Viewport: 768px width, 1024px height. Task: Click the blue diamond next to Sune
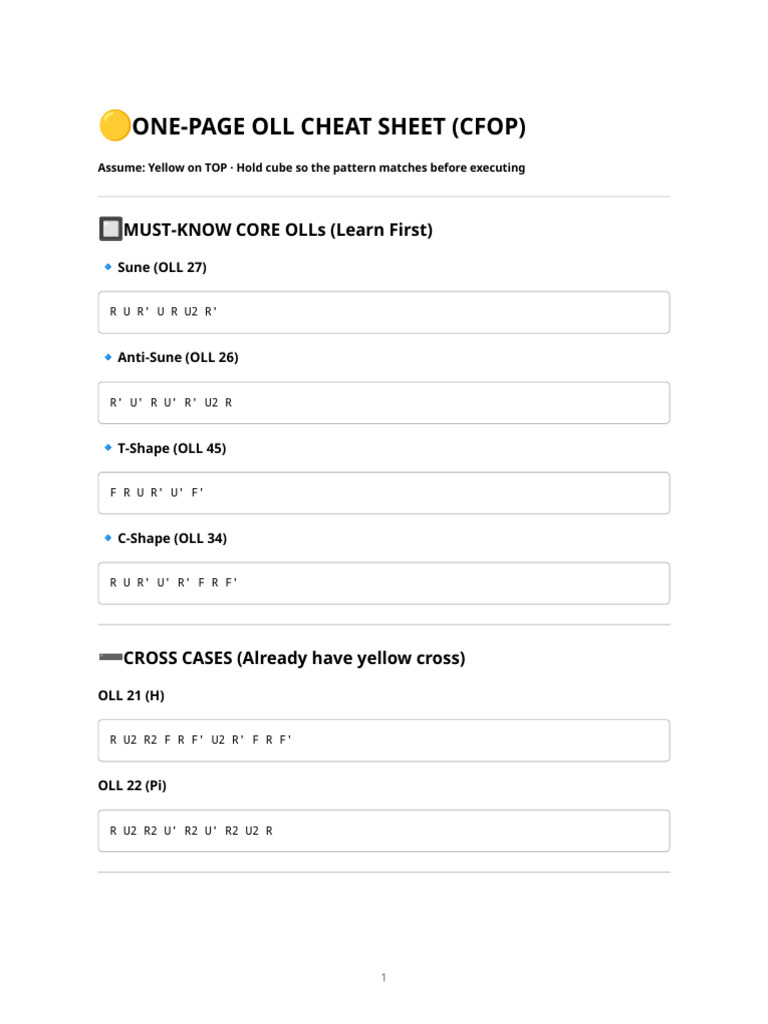click(x=108, y=267)
